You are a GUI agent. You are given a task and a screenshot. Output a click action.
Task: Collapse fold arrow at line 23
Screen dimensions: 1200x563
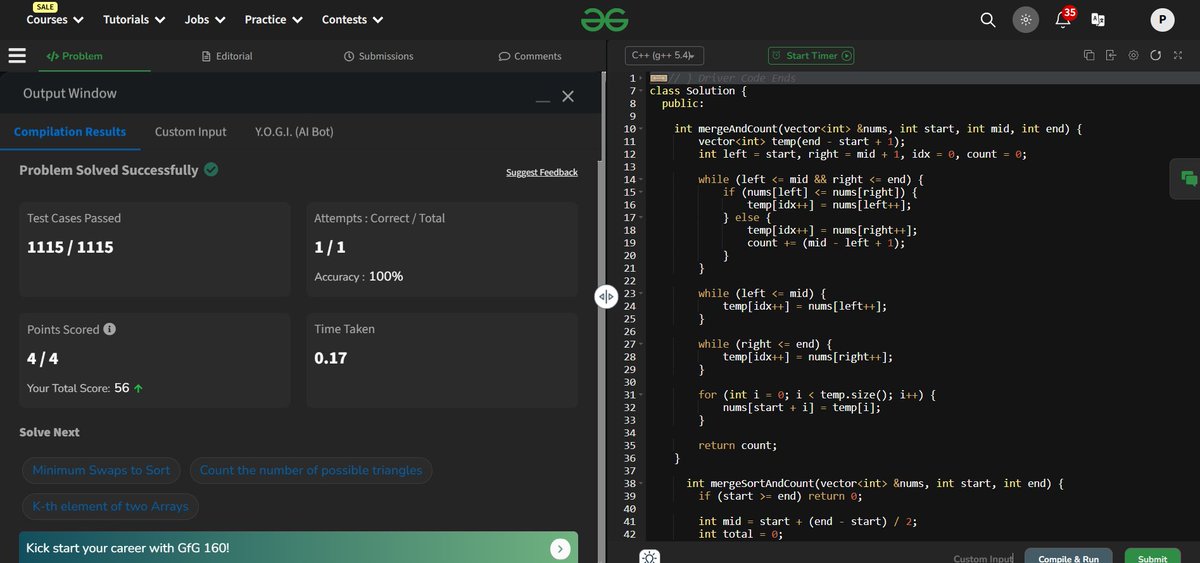tap(641, 294)
